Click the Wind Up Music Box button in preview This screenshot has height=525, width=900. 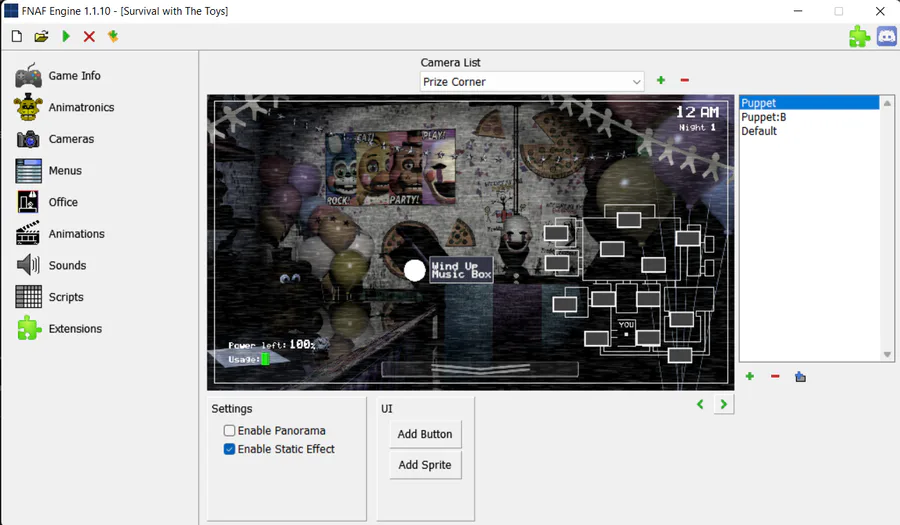tap(461, 270)
